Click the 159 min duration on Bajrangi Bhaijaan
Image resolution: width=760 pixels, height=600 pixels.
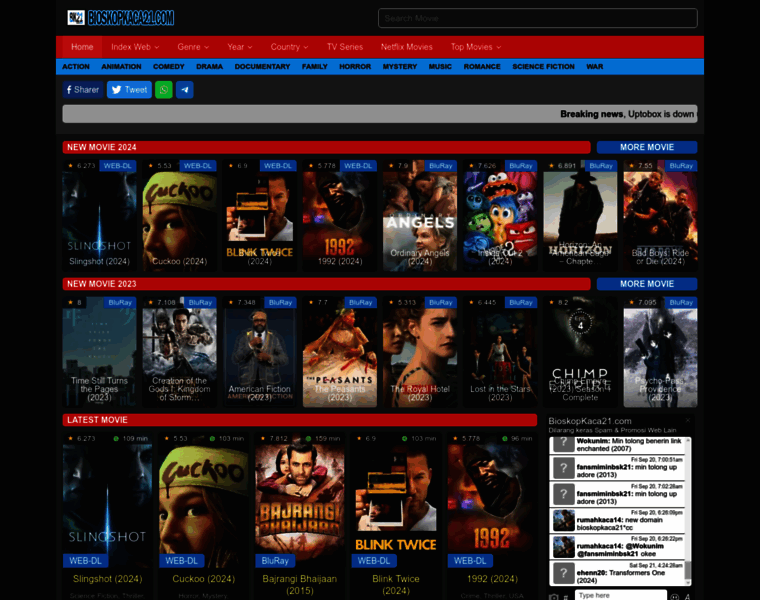click(x=323, y=439)
